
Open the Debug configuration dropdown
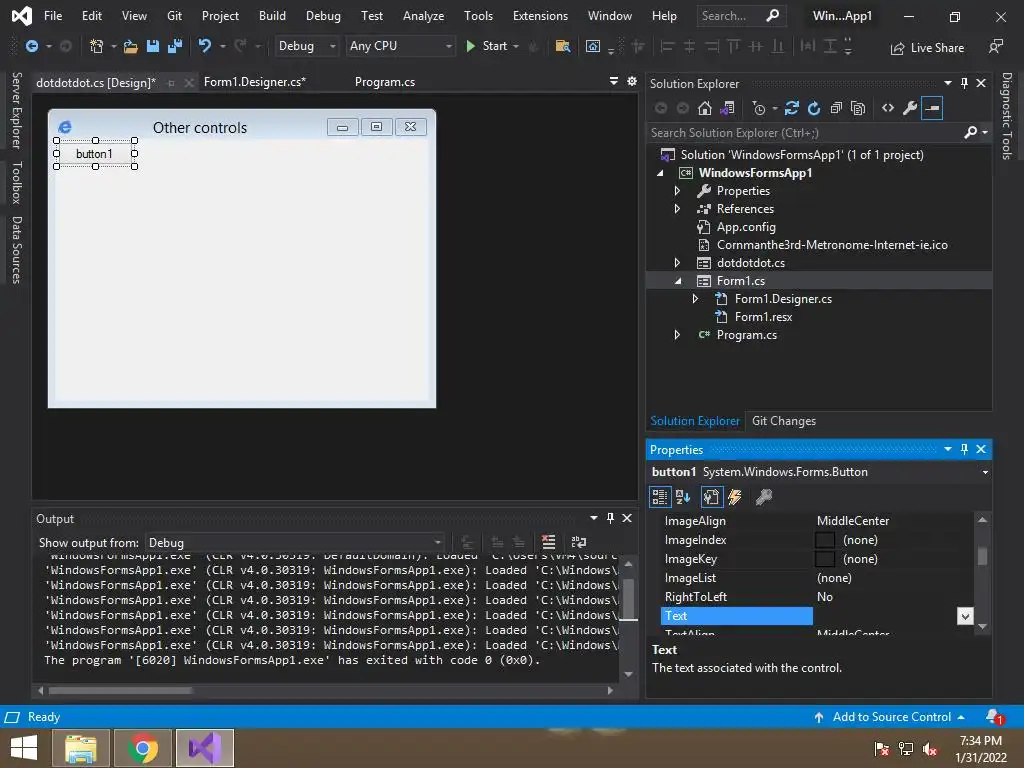coord(306,46)
